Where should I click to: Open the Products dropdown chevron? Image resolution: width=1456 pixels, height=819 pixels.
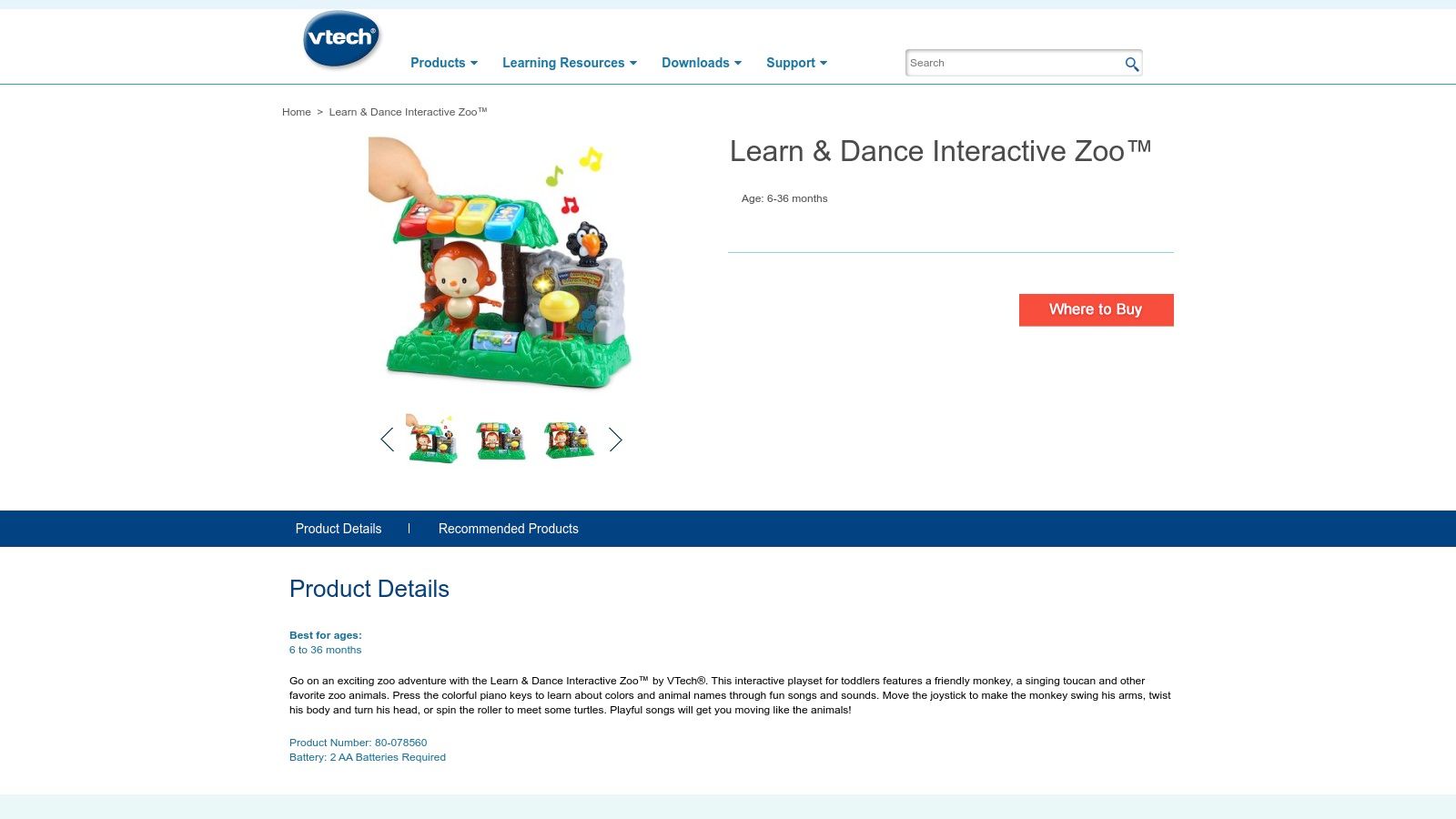(473, 64)
